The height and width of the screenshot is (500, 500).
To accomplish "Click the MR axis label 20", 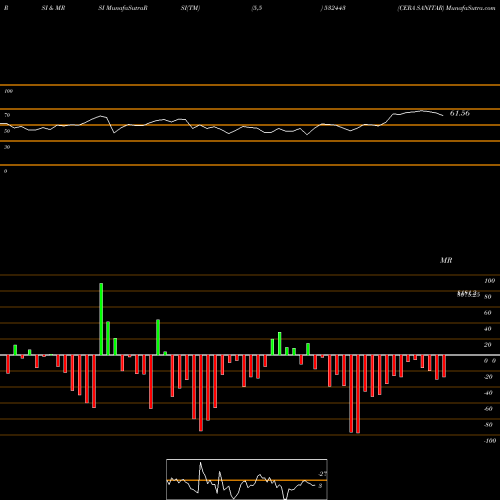I will [488, 345].
